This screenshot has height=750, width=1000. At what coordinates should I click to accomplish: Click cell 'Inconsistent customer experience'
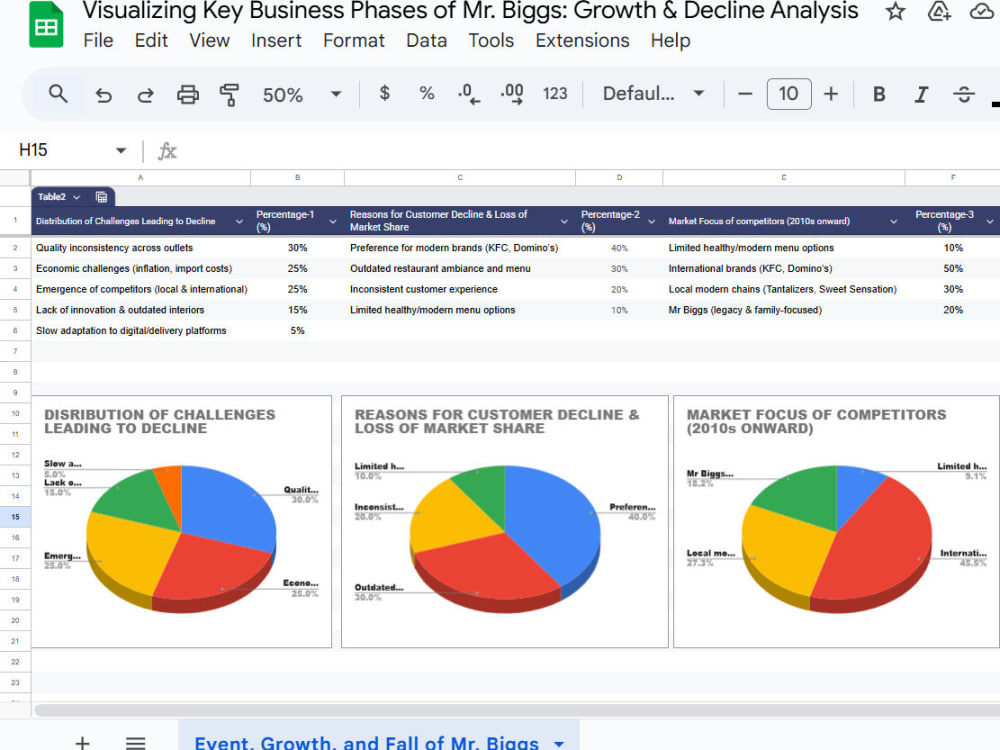pos(460,289)
